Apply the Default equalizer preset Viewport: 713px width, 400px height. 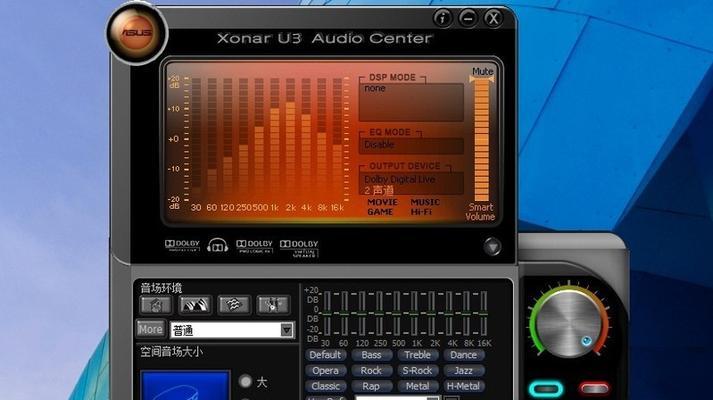(x=326, y=355)
